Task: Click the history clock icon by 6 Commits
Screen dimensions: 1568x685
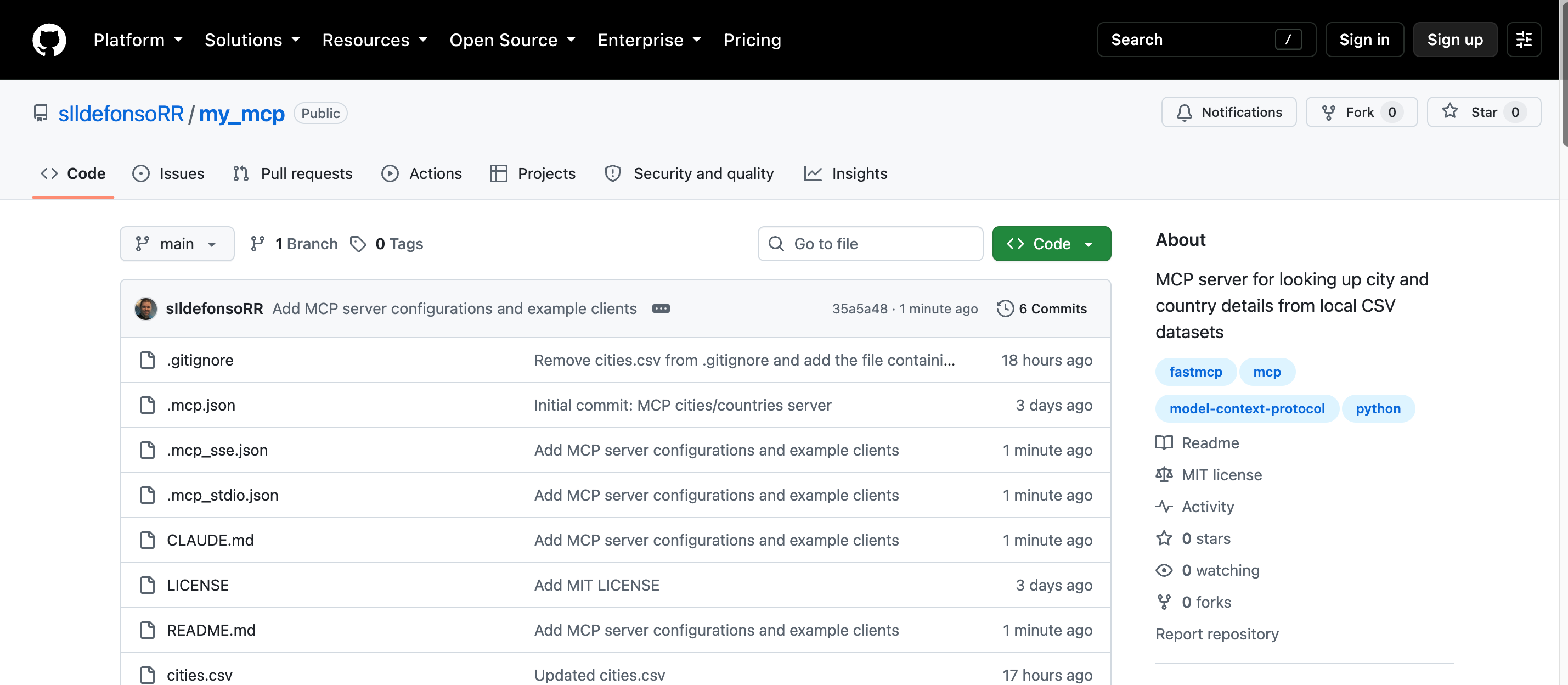Action: (1005, 308)
